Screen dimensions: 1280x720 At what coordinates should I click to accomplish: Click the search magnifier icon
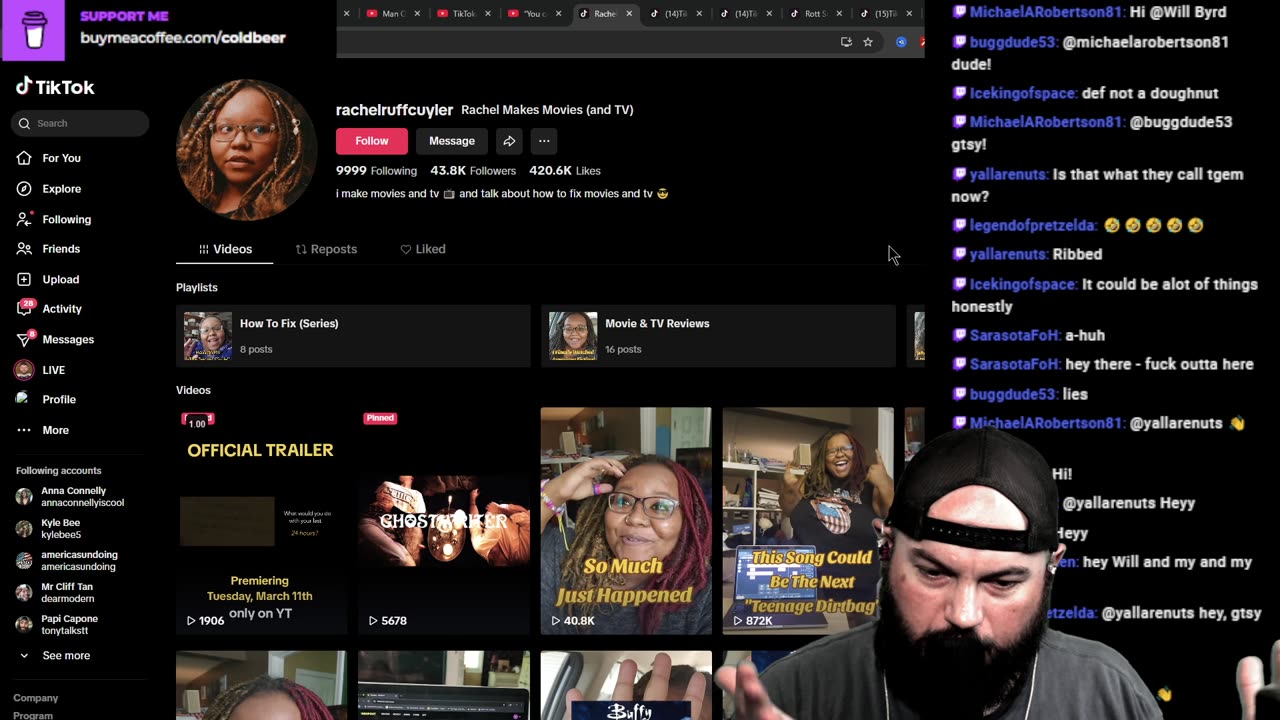tap(24, 123)
